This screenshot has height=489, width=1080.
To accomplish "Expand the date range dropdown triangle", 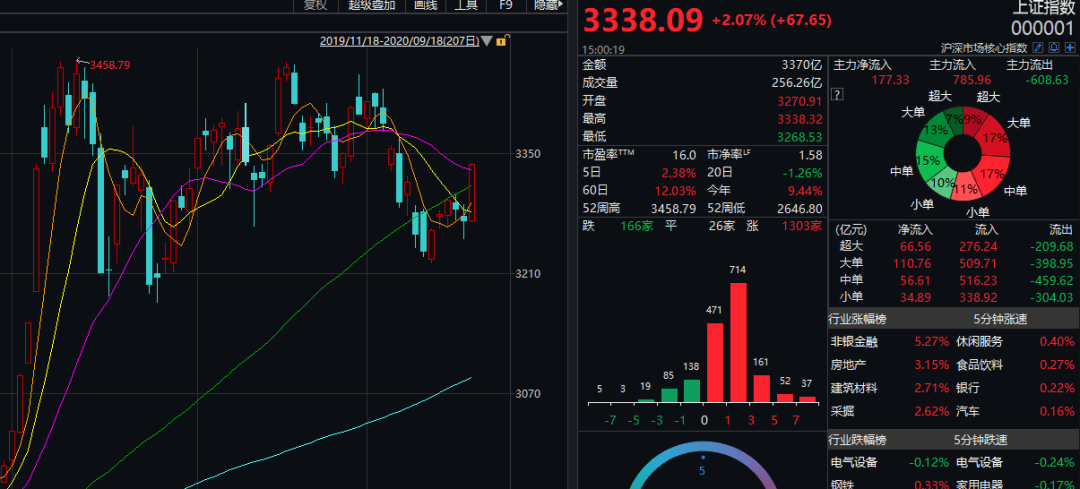I will (486, 41).
